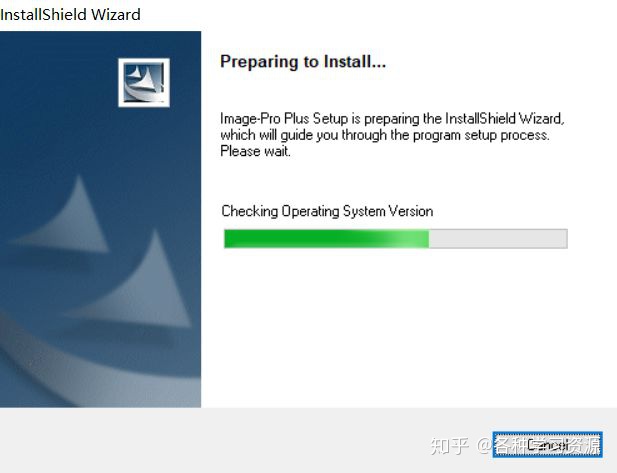Click the 'Please wait.' text
This screenshot has height=473, width=617.
tap(255, 152)
